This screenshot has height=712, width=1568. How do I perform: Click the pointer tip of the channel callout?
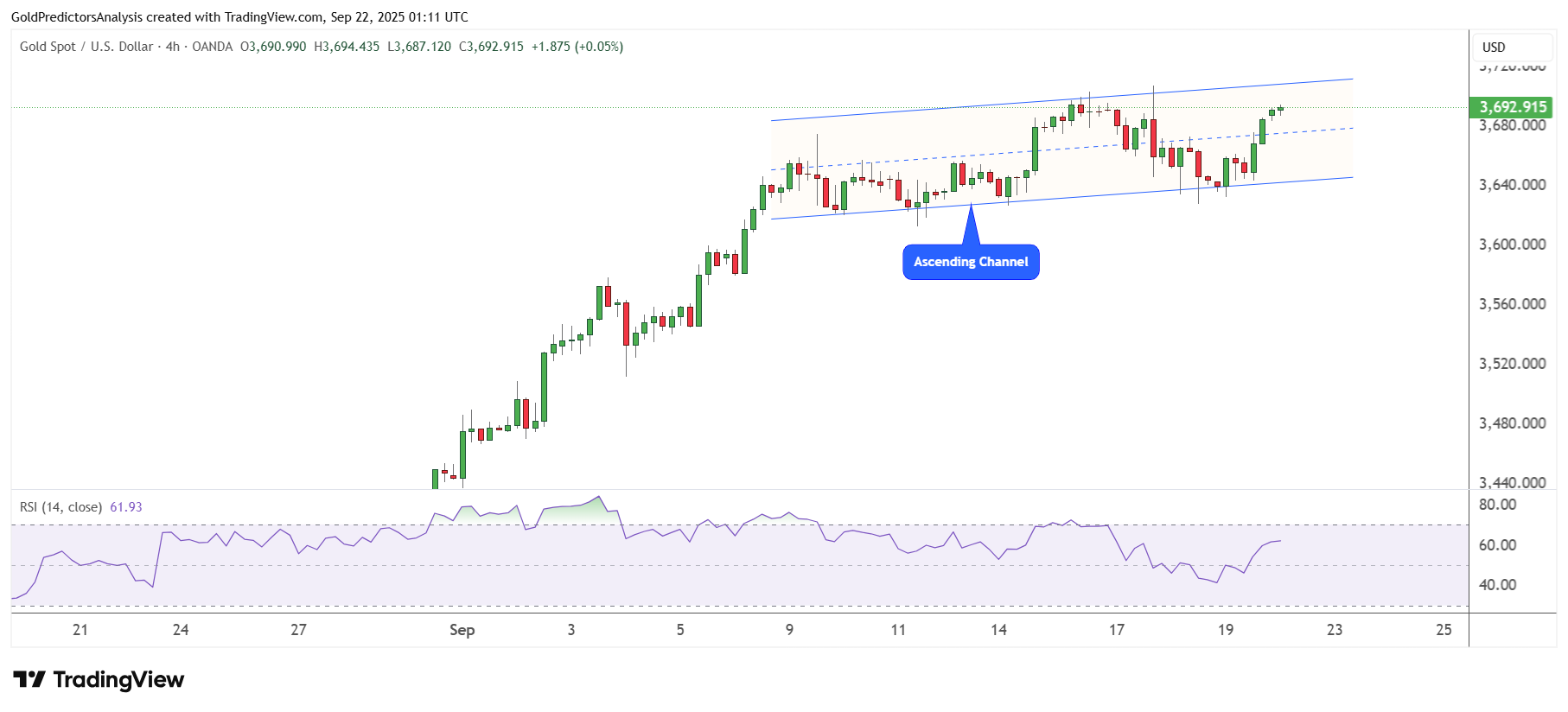(x=972, y=207)
